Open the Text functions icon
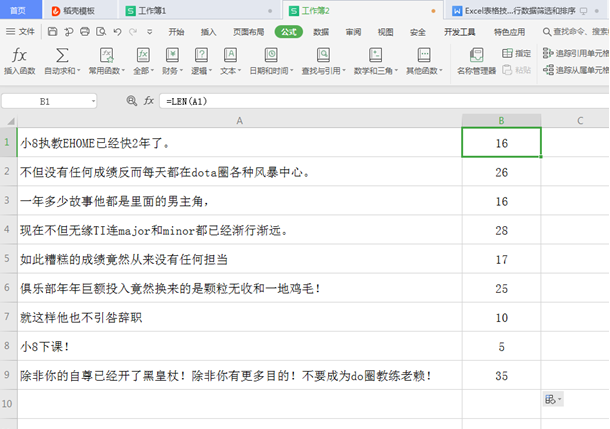The image size is (610, 429). pyautogui.click(x=230, y=55)
